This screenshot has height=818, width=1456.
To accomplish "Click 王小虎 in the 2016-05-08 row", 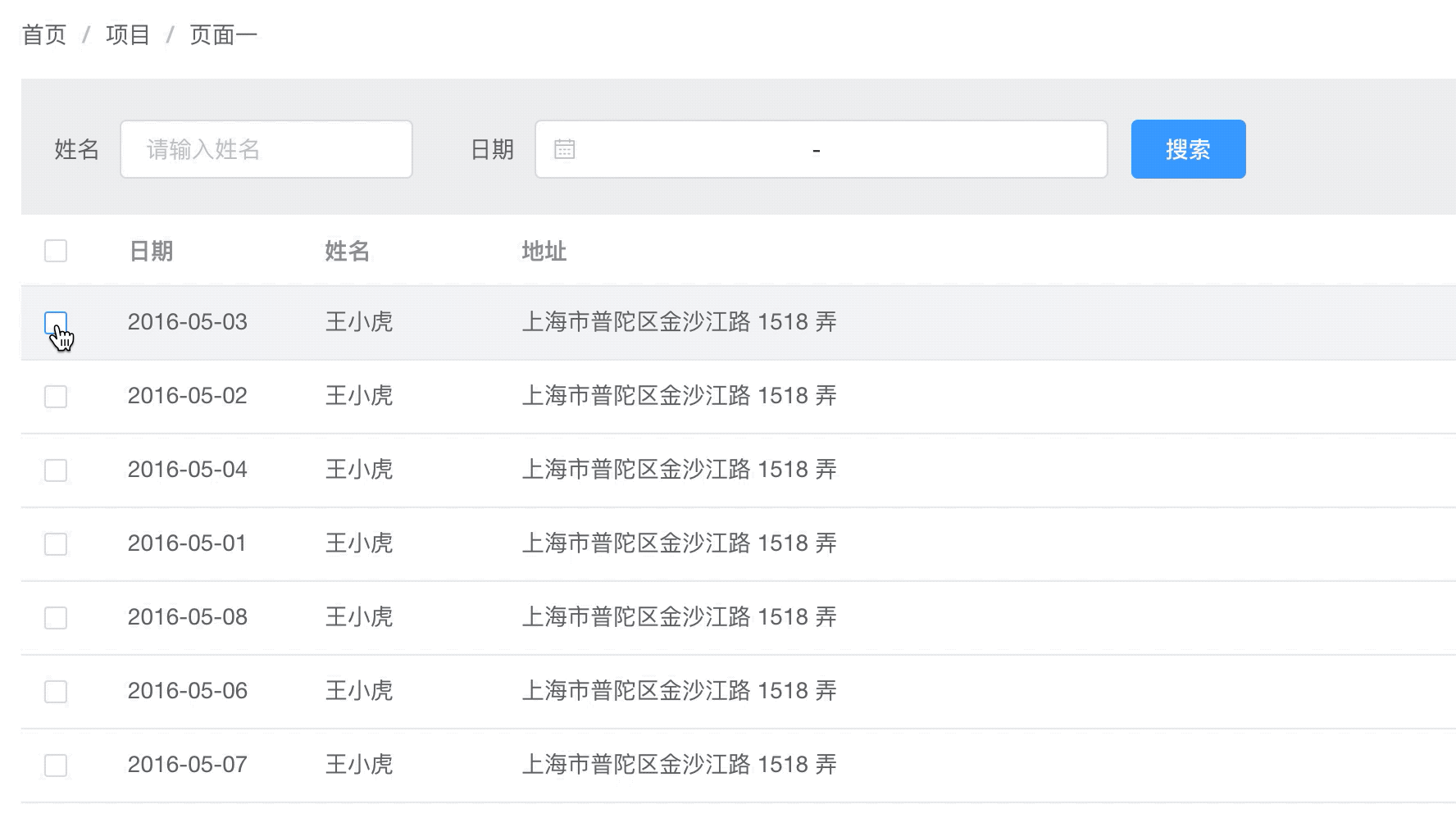I will pyautogui.click(x=359, y=617).
